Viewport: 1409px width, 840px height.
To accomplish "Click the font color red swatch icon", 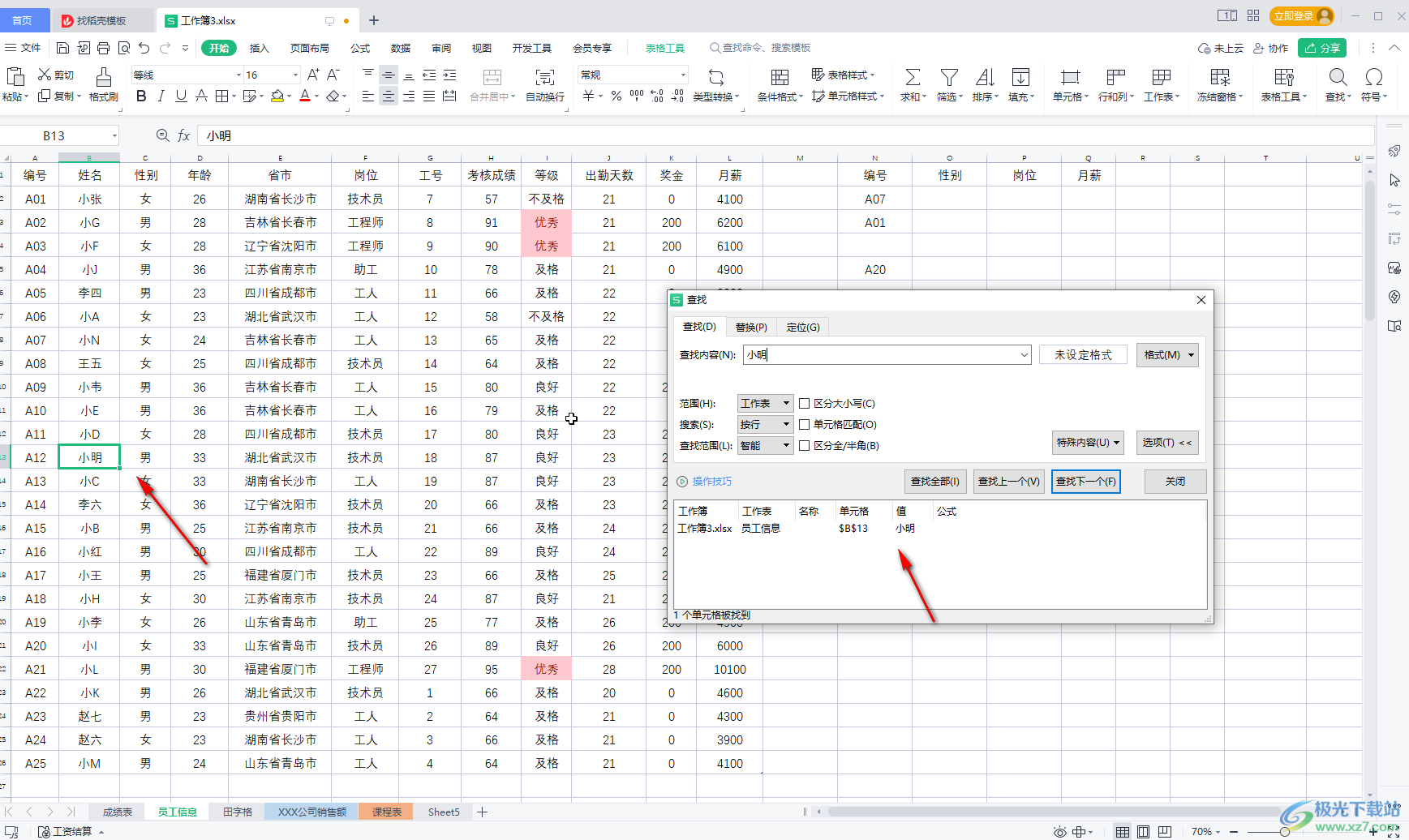I will point(305,96).
